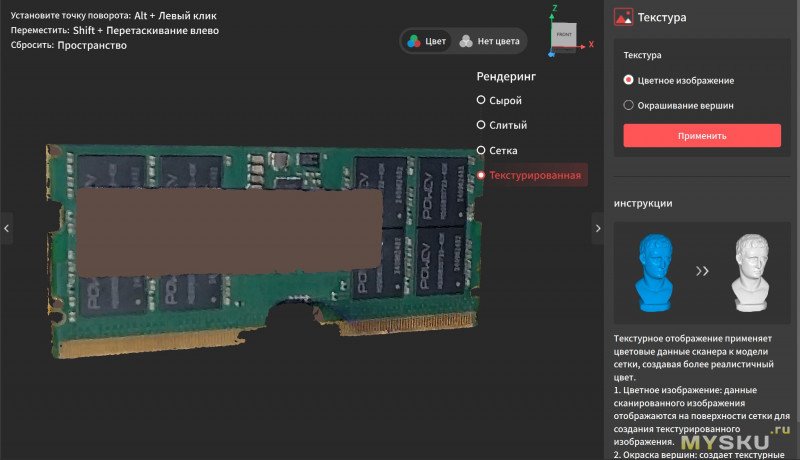This screenshot has height=460, width=800.
Task: Expand the left side panel arrow
Action: [6, 228]
